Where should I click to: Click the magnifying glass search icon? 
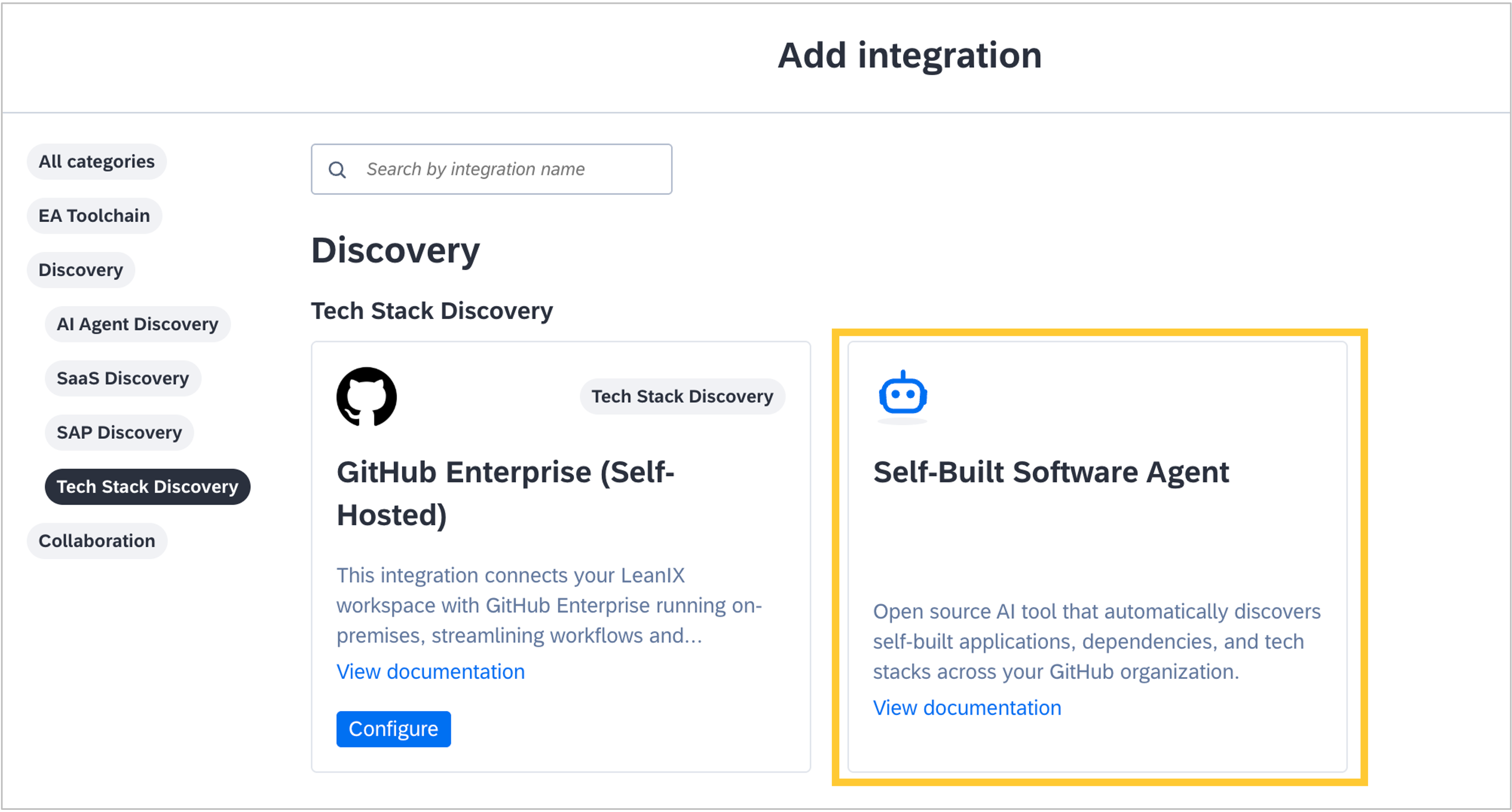(x=337, y=170)
